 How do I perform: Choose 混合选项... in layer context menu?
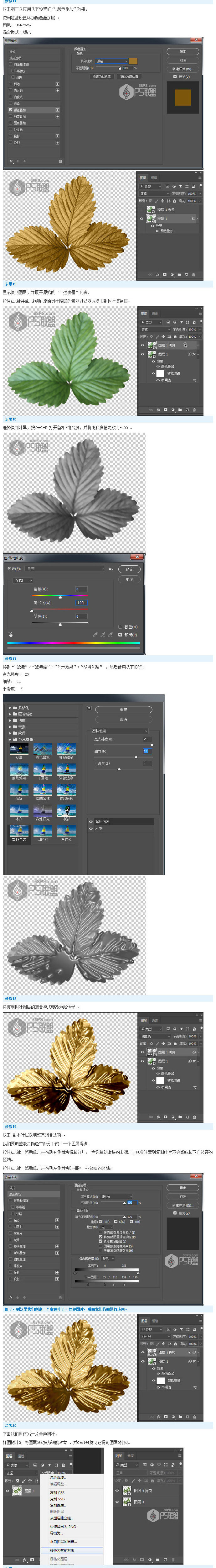click(58, 1477)
